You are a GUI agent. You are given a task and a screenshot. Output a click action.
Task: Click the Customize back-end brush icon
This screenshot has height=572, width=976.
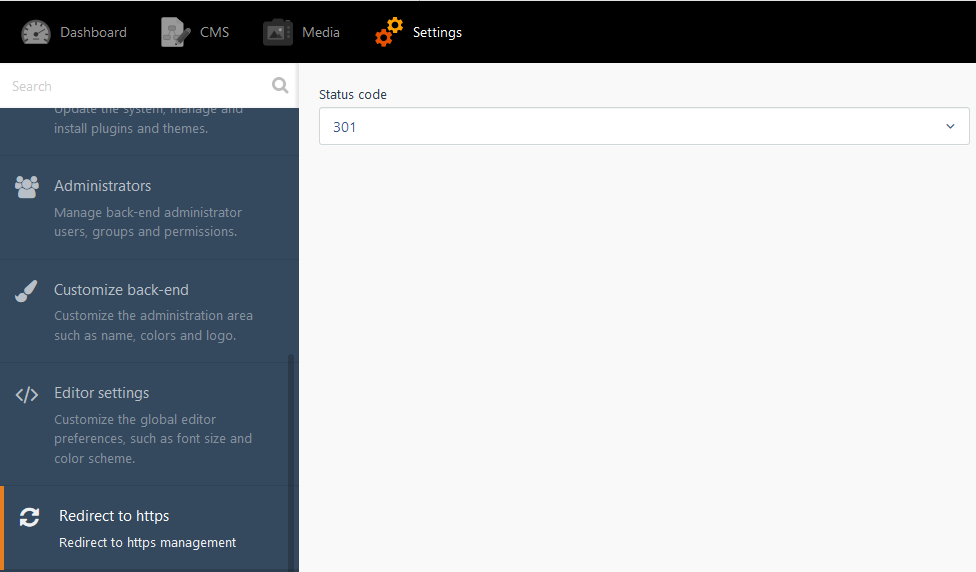pos(26,291)
